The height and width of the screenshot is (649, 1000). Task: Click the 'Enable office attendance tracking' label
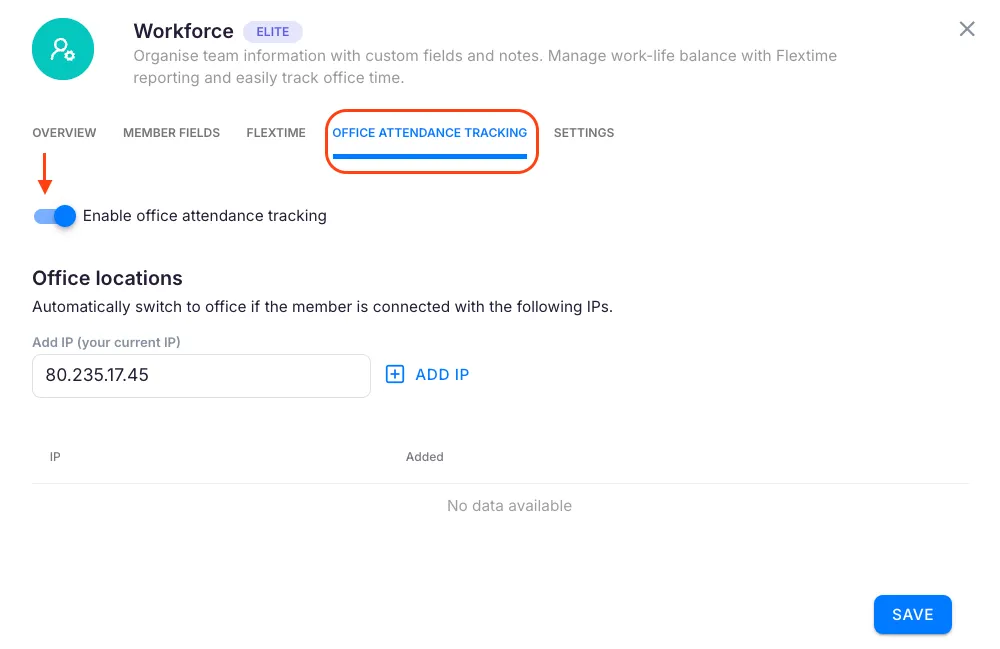(205, 216)
